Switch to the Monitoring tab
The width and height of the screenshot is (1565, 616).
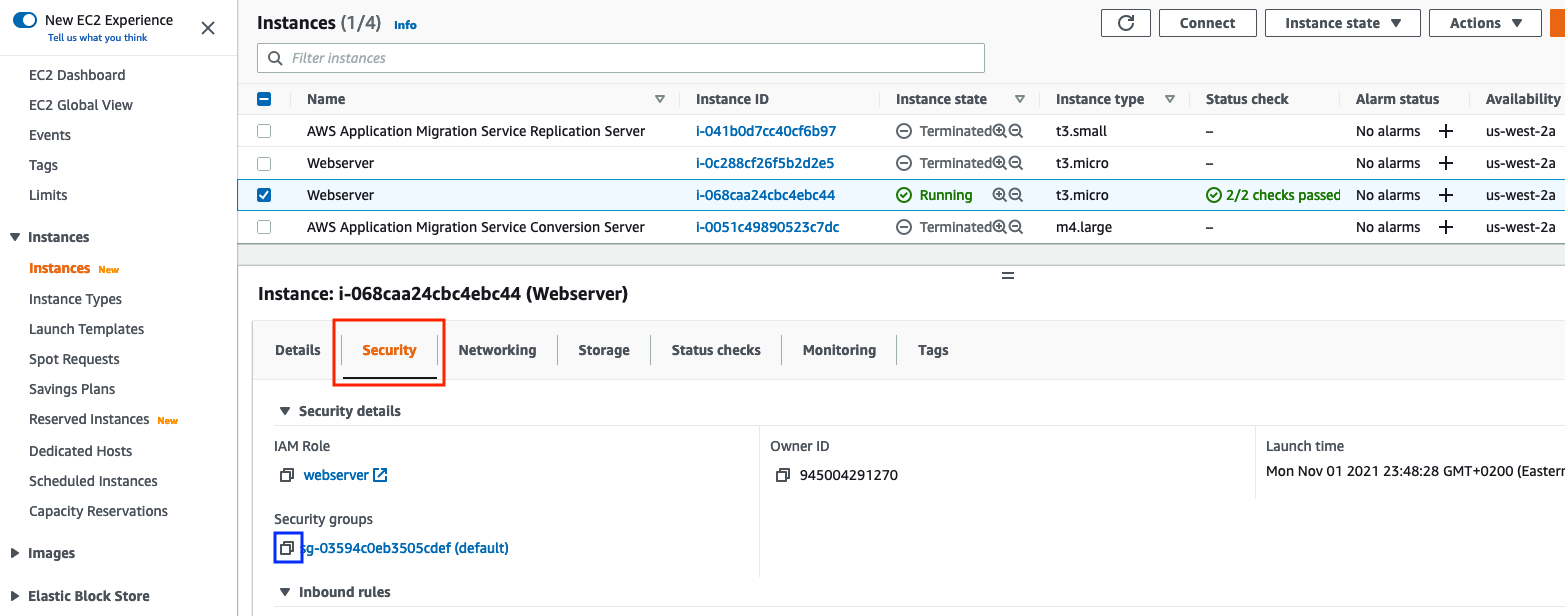point(839,350)
